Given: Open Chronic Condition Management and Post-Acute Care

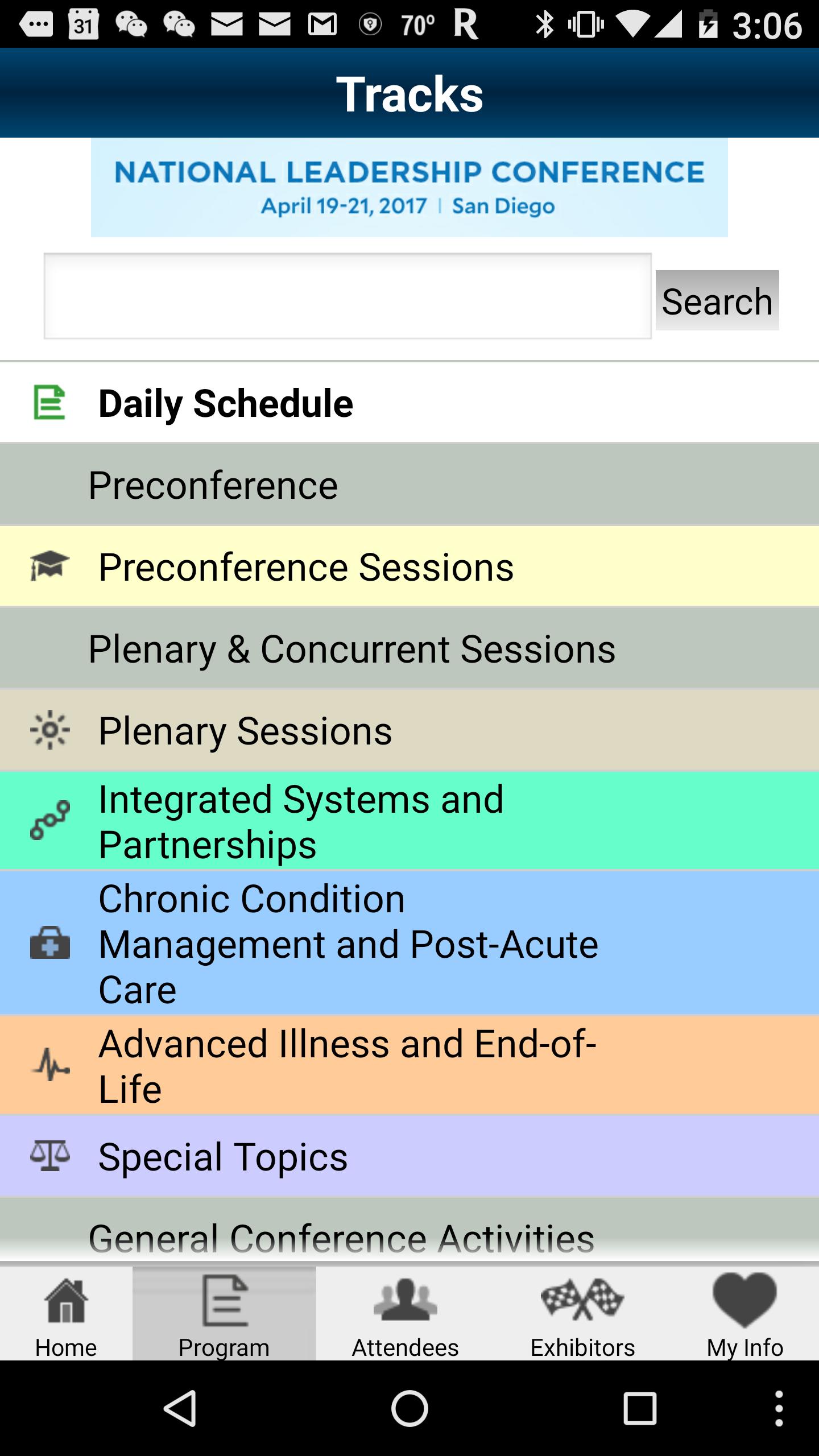Looking at the screenshot, I should [348, 944].
